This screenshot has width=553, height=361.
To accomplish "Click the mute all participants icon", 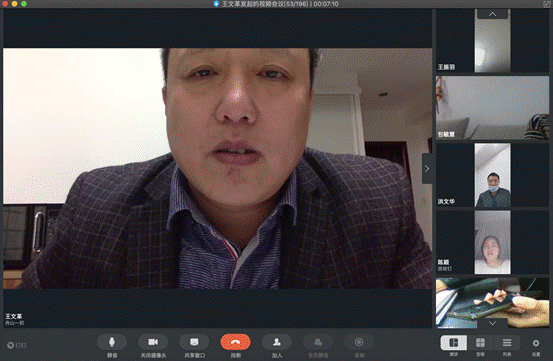I will 318,342.
